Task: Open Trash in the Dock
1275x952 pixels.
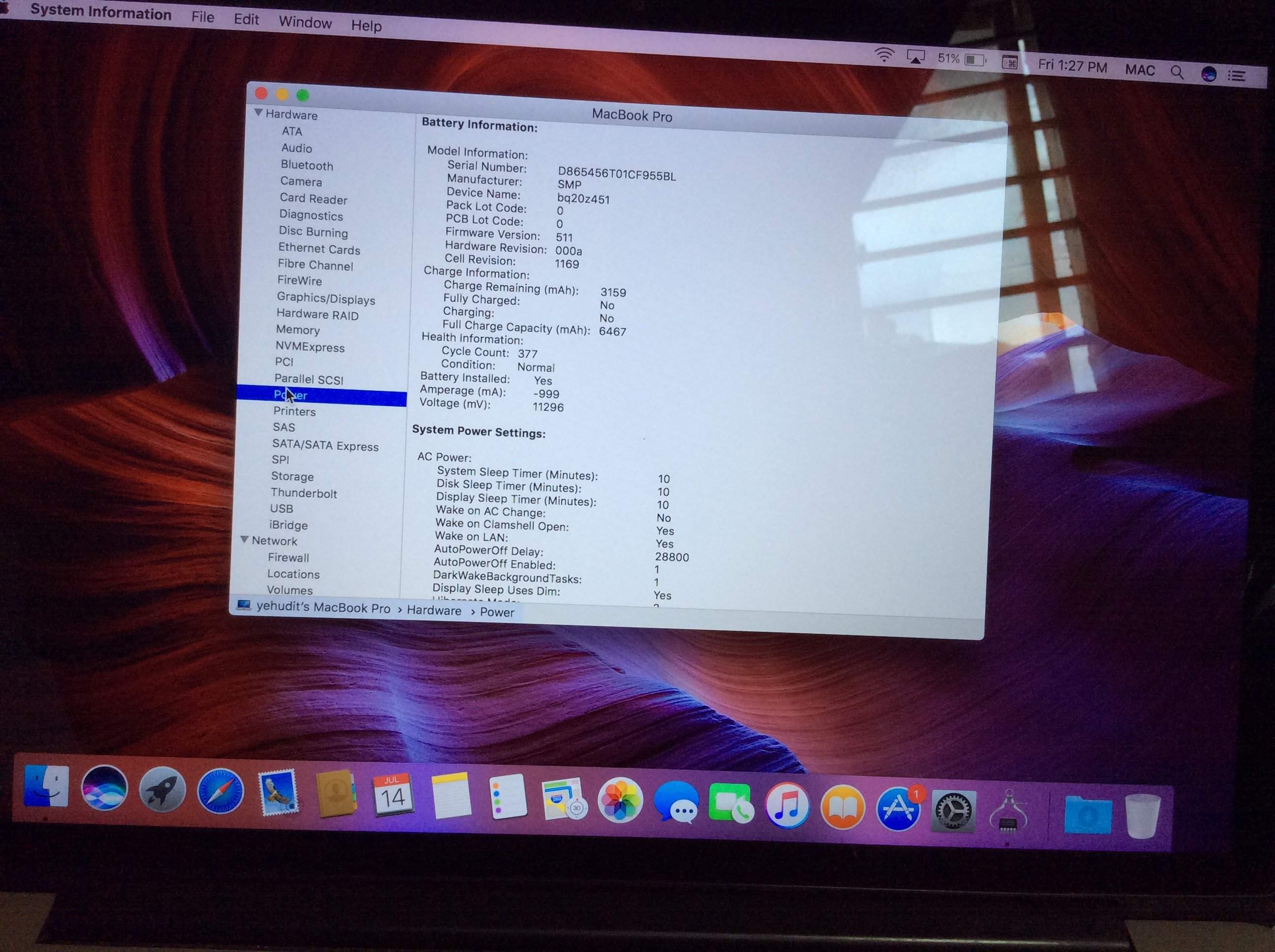Action: click(1142, 816)
